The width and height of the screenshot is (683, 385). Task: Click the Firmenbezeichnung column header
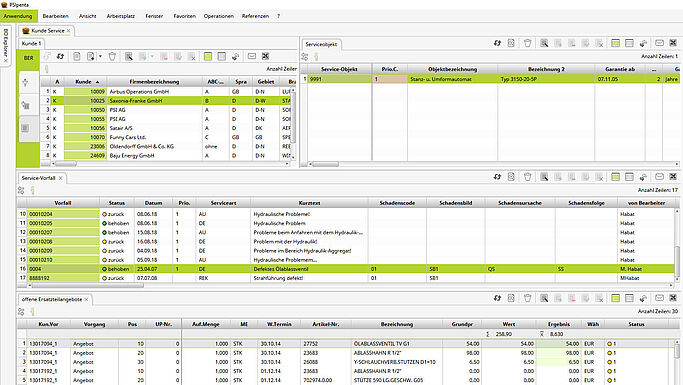pos(154,82)
